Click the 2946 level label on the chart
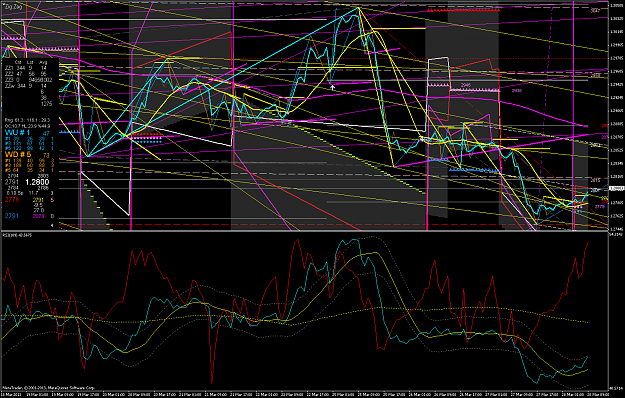The height and width of the screenshot is (398, 625). coord(466,85)
